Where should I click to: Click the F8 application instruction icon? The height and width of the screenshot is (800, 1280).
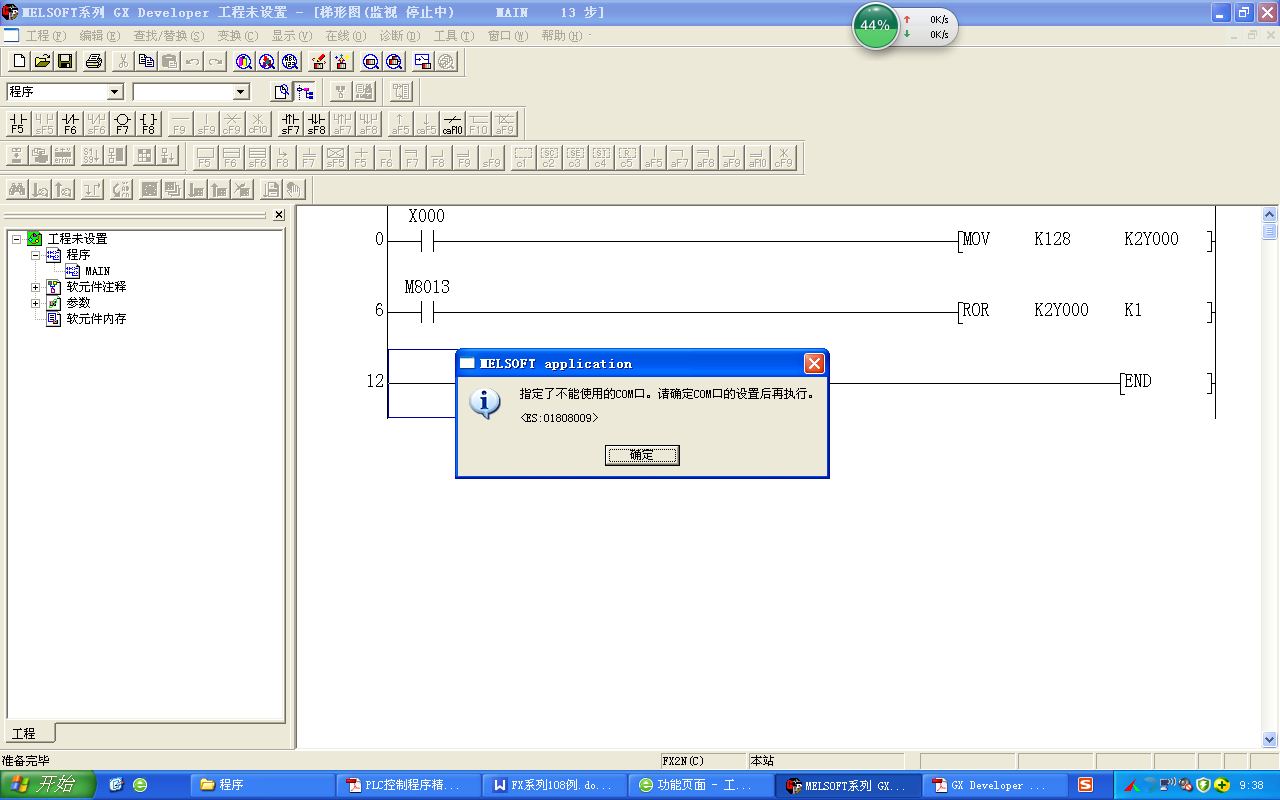pos(148,124)
